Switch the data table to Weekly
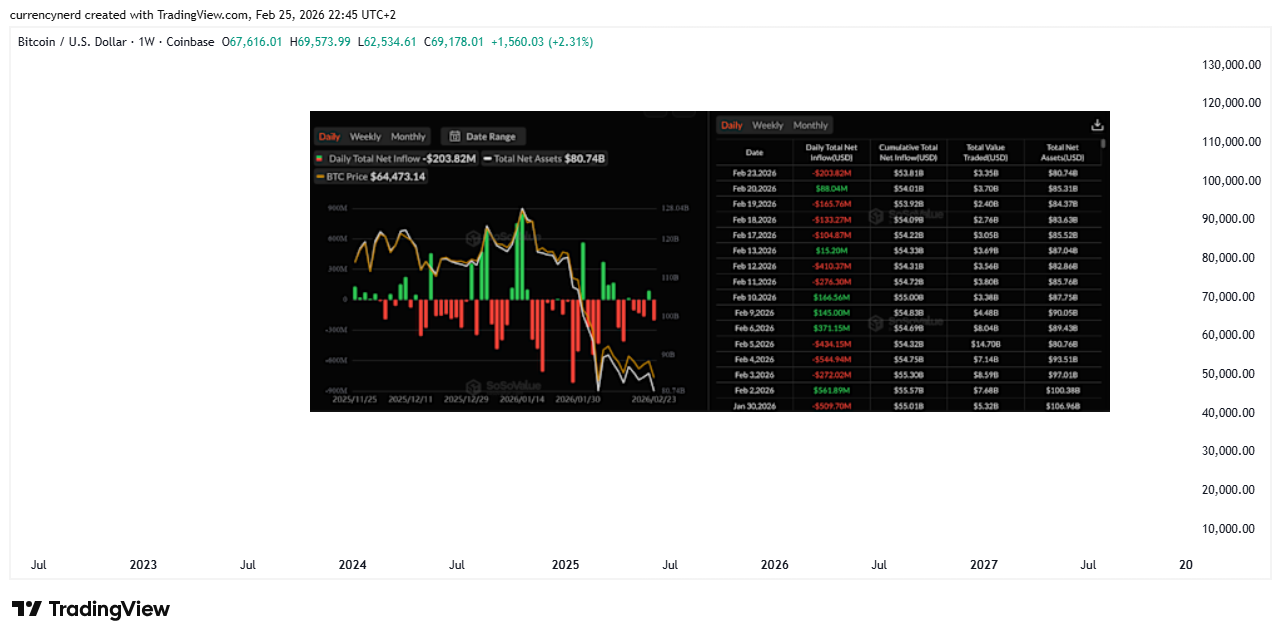The width and height of the screenshot is (1281, 639). point(768,125)
